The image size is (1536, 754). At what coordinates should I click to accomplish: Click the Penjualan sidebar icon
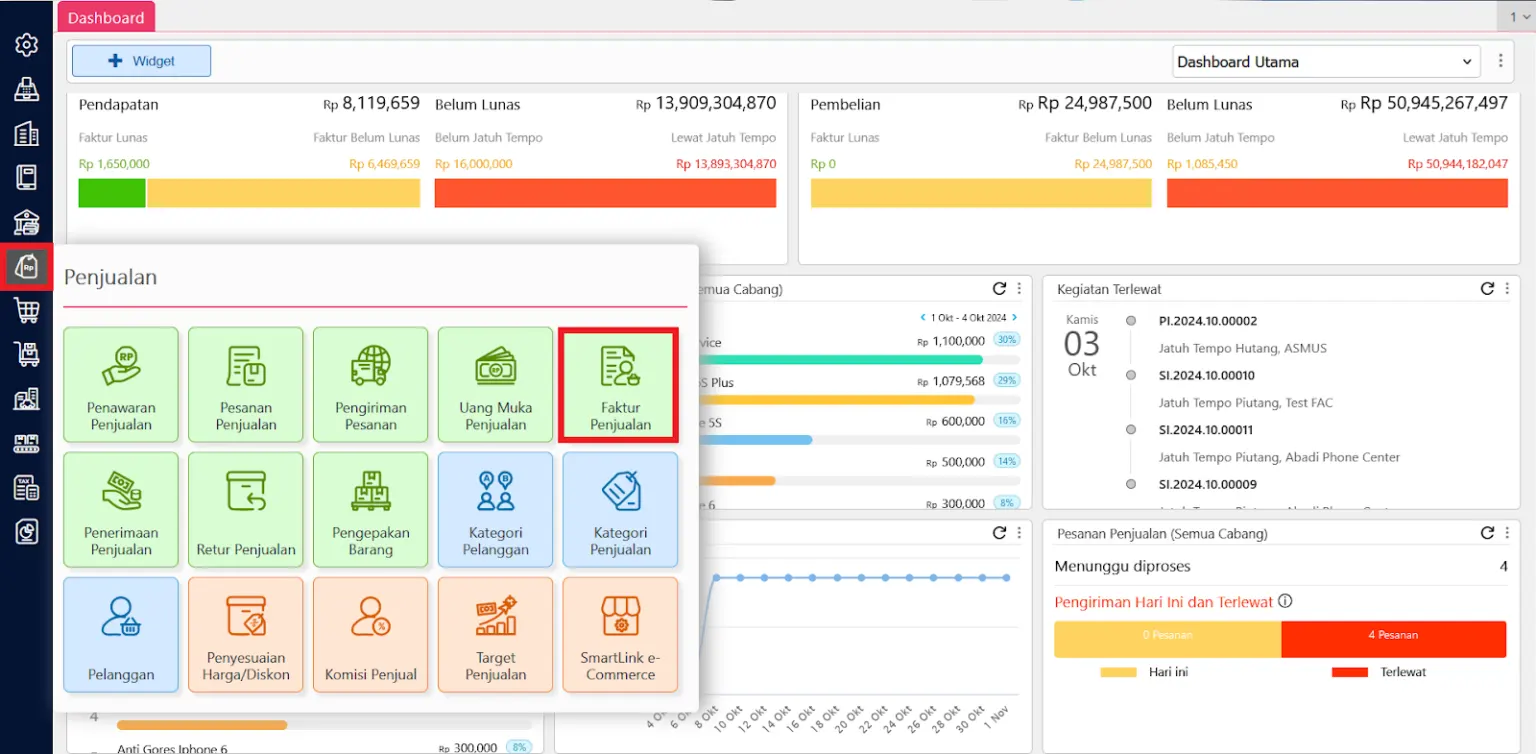(x=27, y=266)
